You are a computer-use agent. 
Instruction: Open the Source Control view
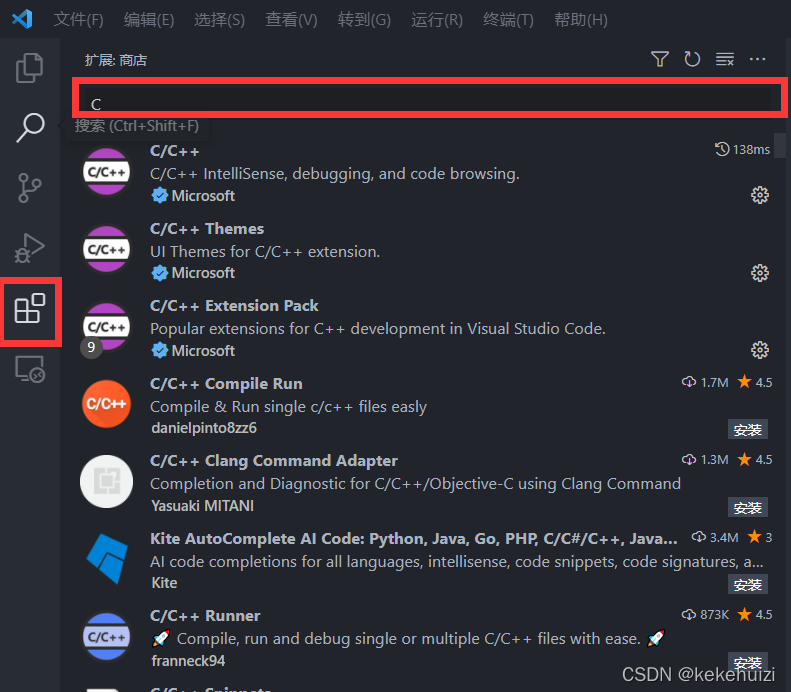click(29, 188)
